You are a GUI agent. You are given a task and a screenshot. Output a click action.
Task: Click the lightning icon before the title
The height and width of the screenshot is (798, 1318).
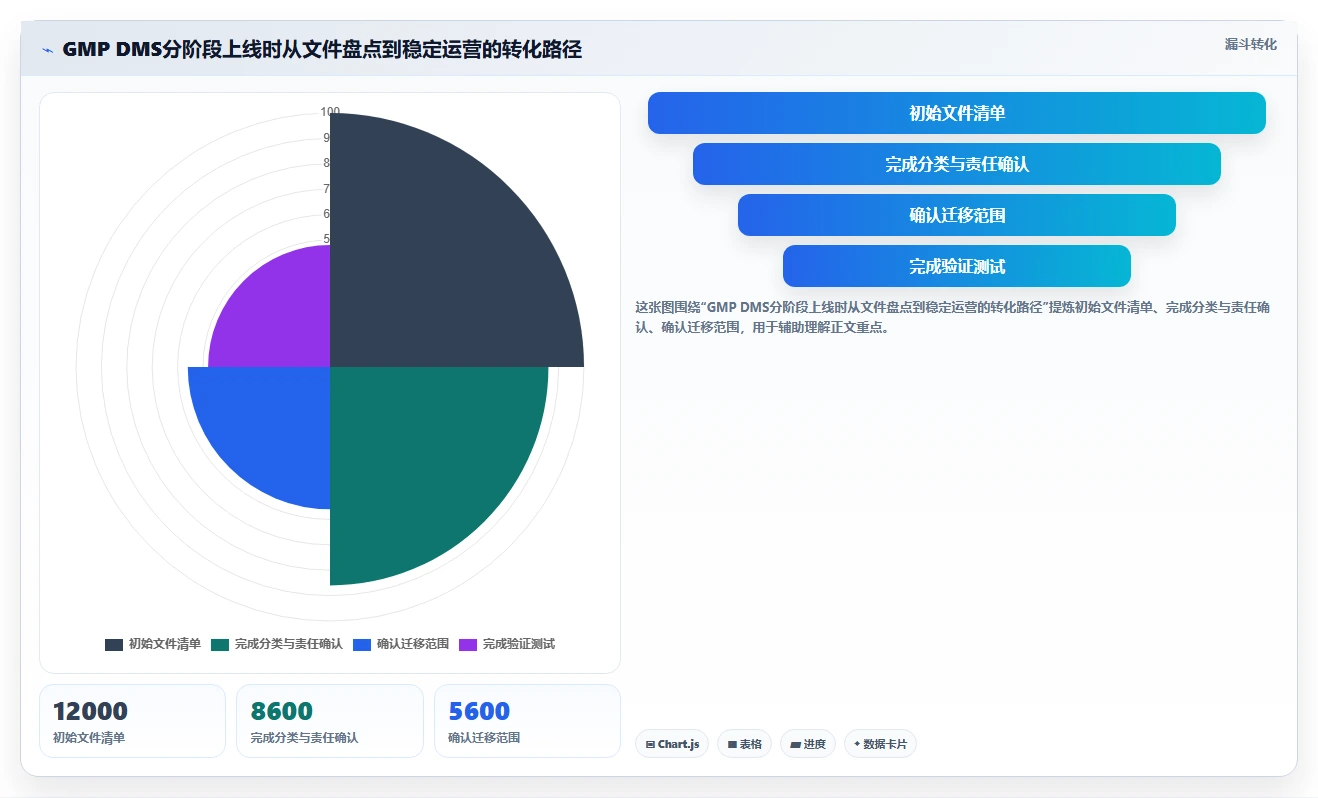(47, 50)
